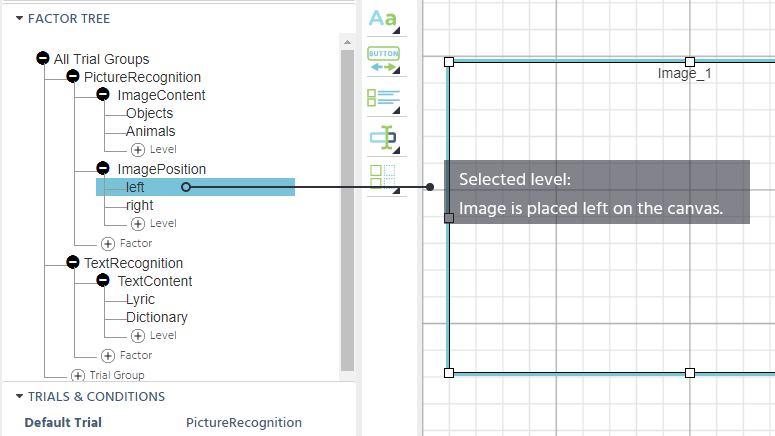
Task: Select the text input field tool
Action: [x=384, y=139]
